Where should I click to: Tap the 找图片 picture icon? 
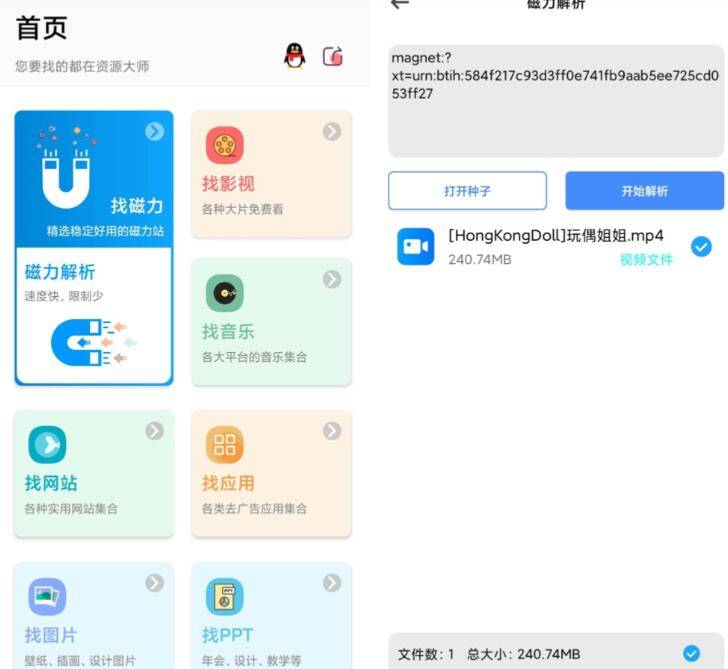(47, 597)
